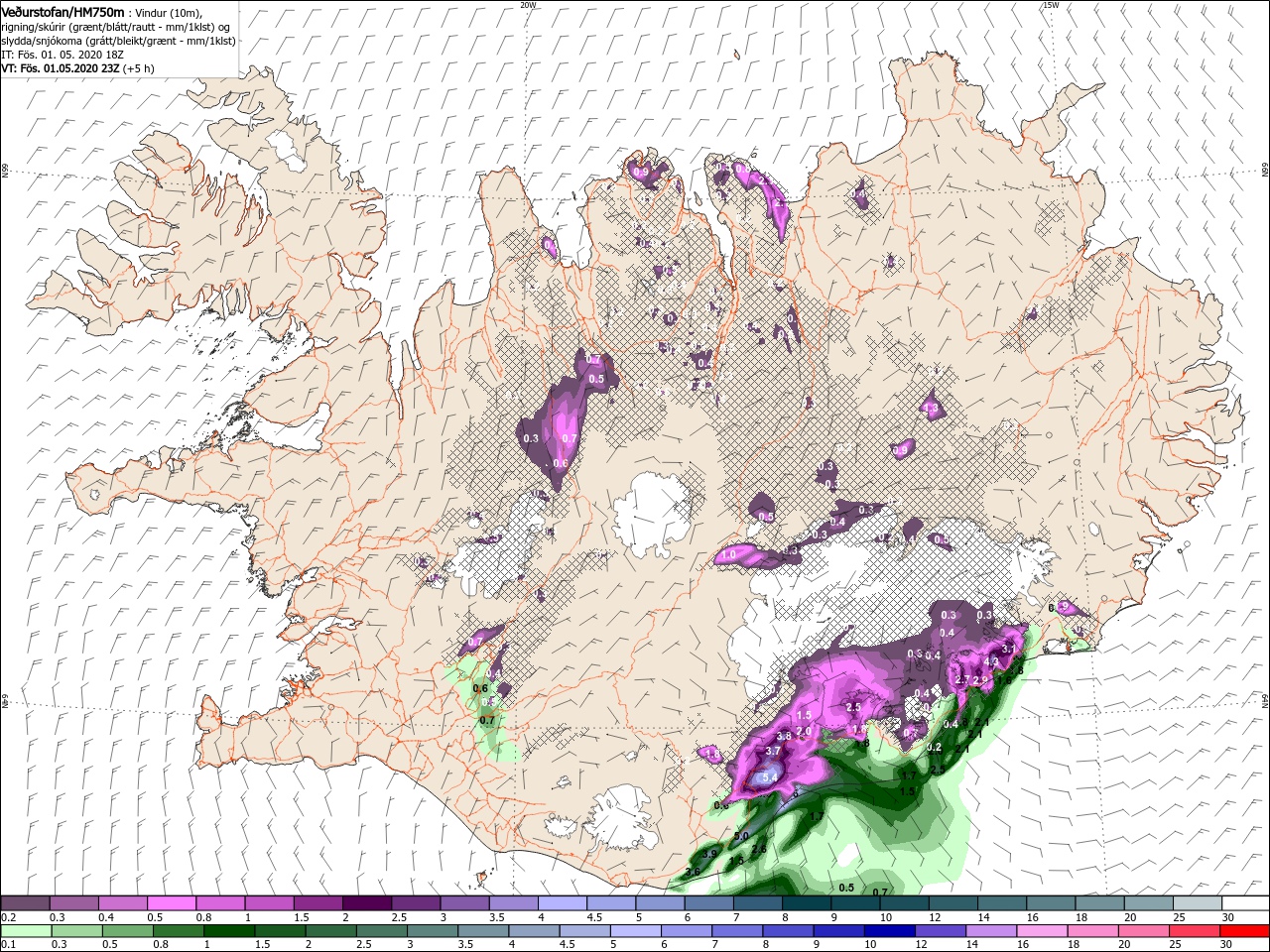The height and width of the screenshot is (952, 1270).
Task: Pick the 25 coral-red swatch in rain legend
Action: point(1193,931)
